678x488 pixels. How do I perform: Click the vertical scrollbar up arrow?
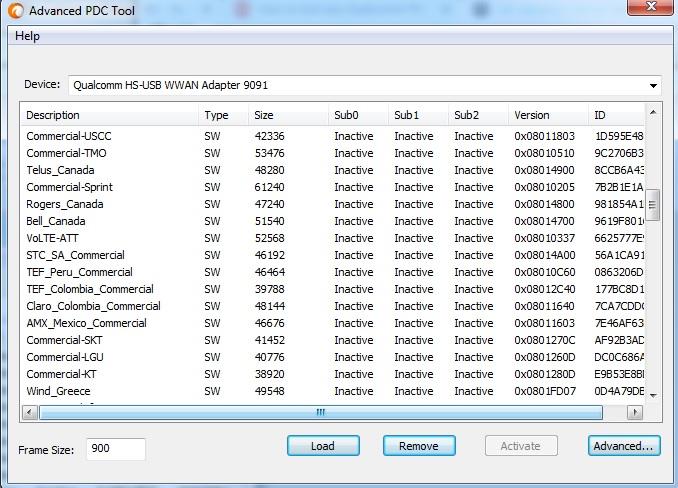[x=653, y=111]
